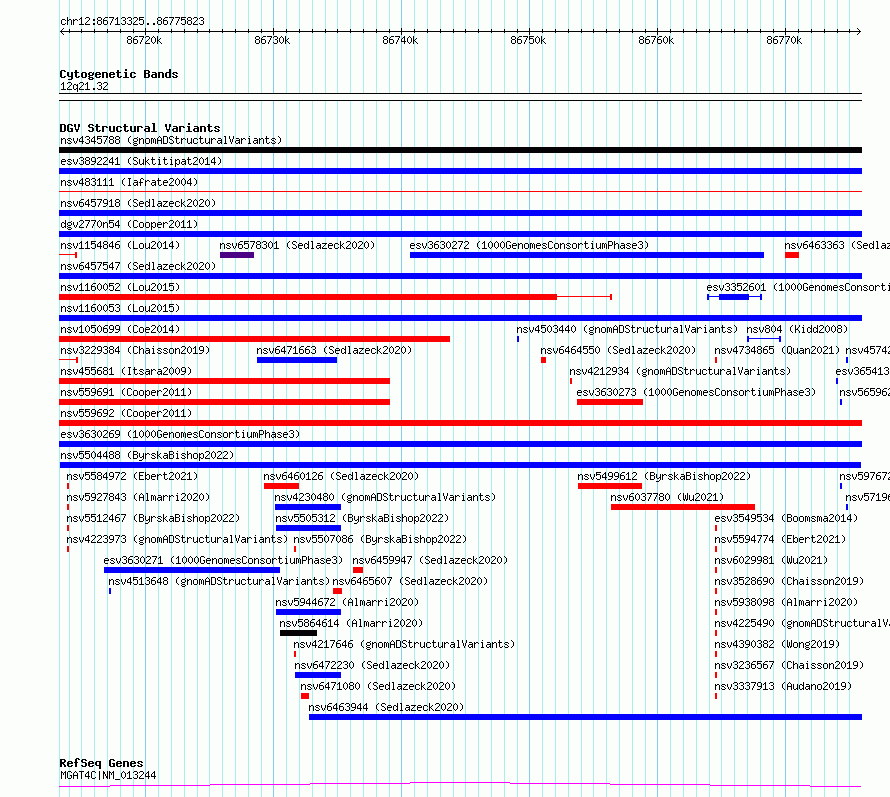
Task: Open nsv4503440 gnomADStructuralVariants entry
Action: pos(627,329)
